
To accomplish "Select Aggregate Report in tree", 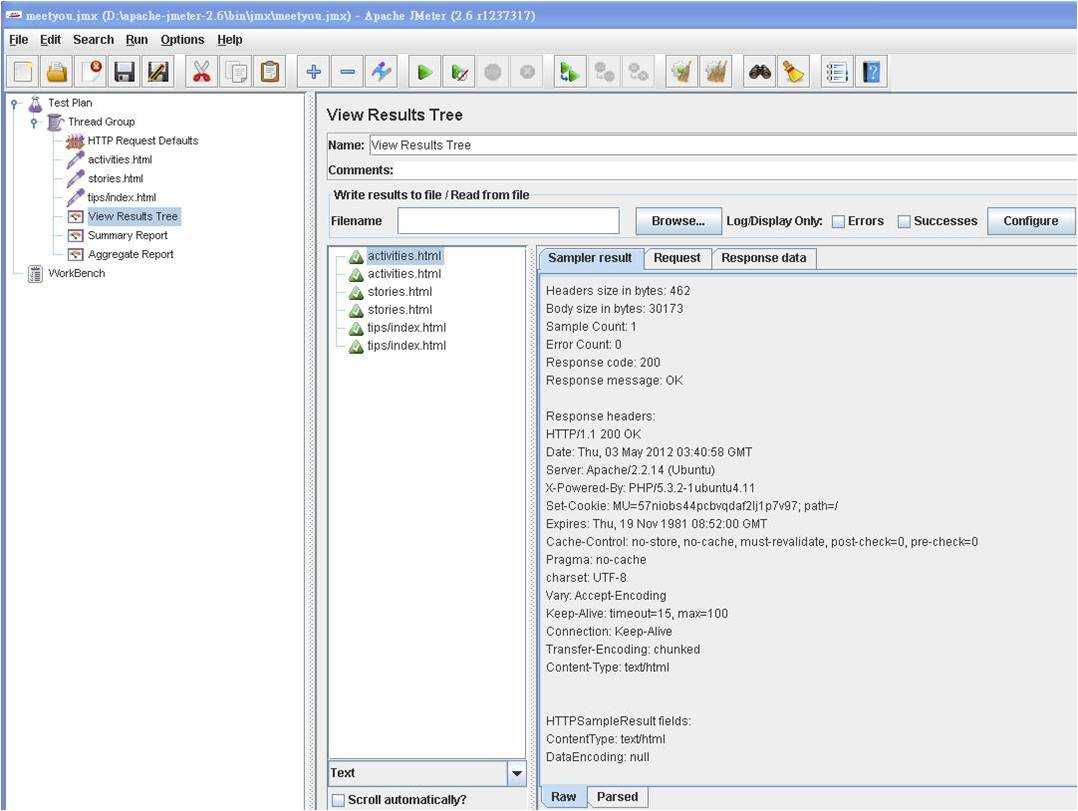I will [x=131, y=254].
